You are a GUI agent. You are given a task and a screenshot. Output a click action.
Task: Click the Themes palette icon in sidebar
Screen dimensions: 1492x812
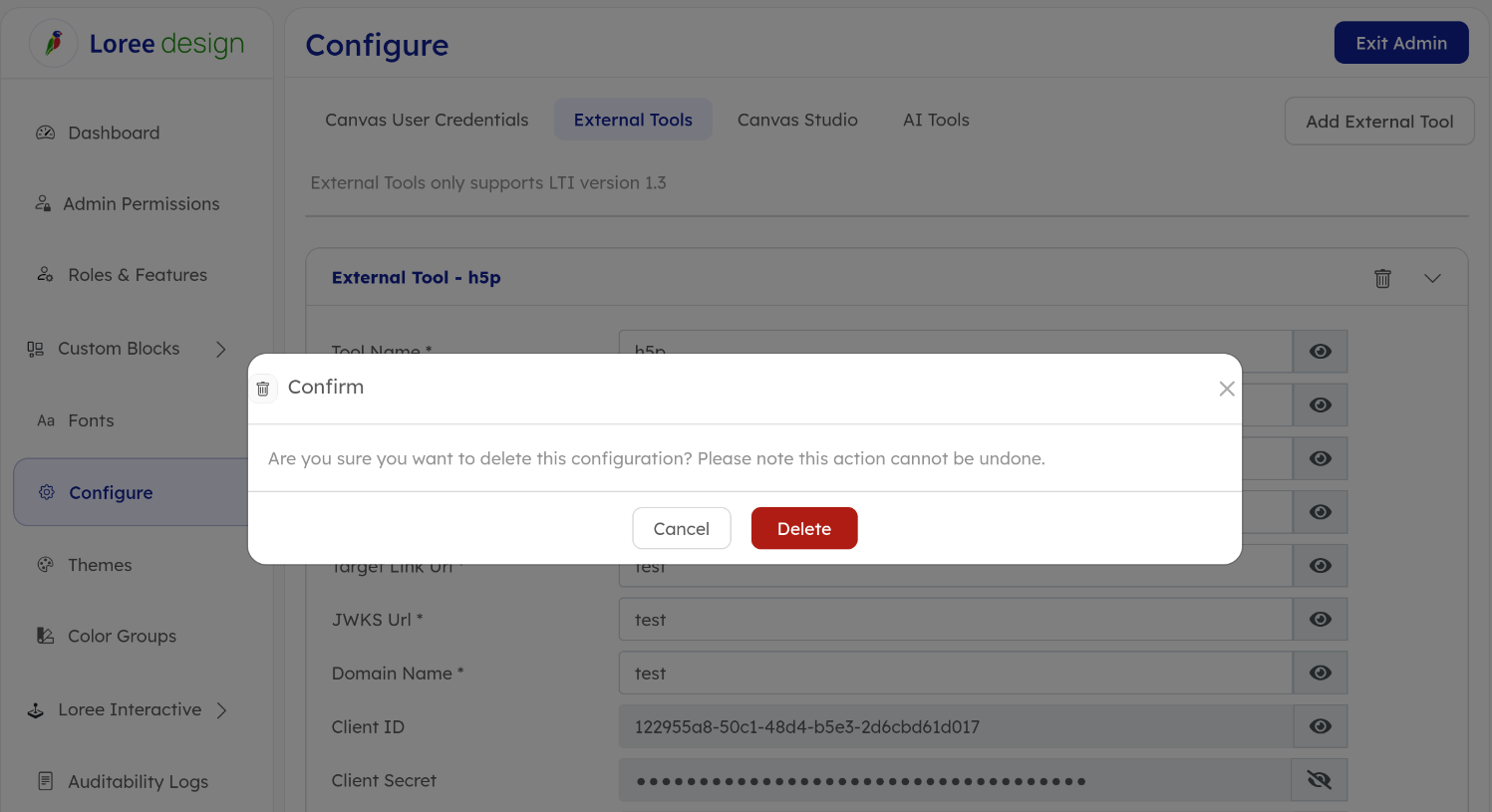pyautogui.click(x=46, y=565)
